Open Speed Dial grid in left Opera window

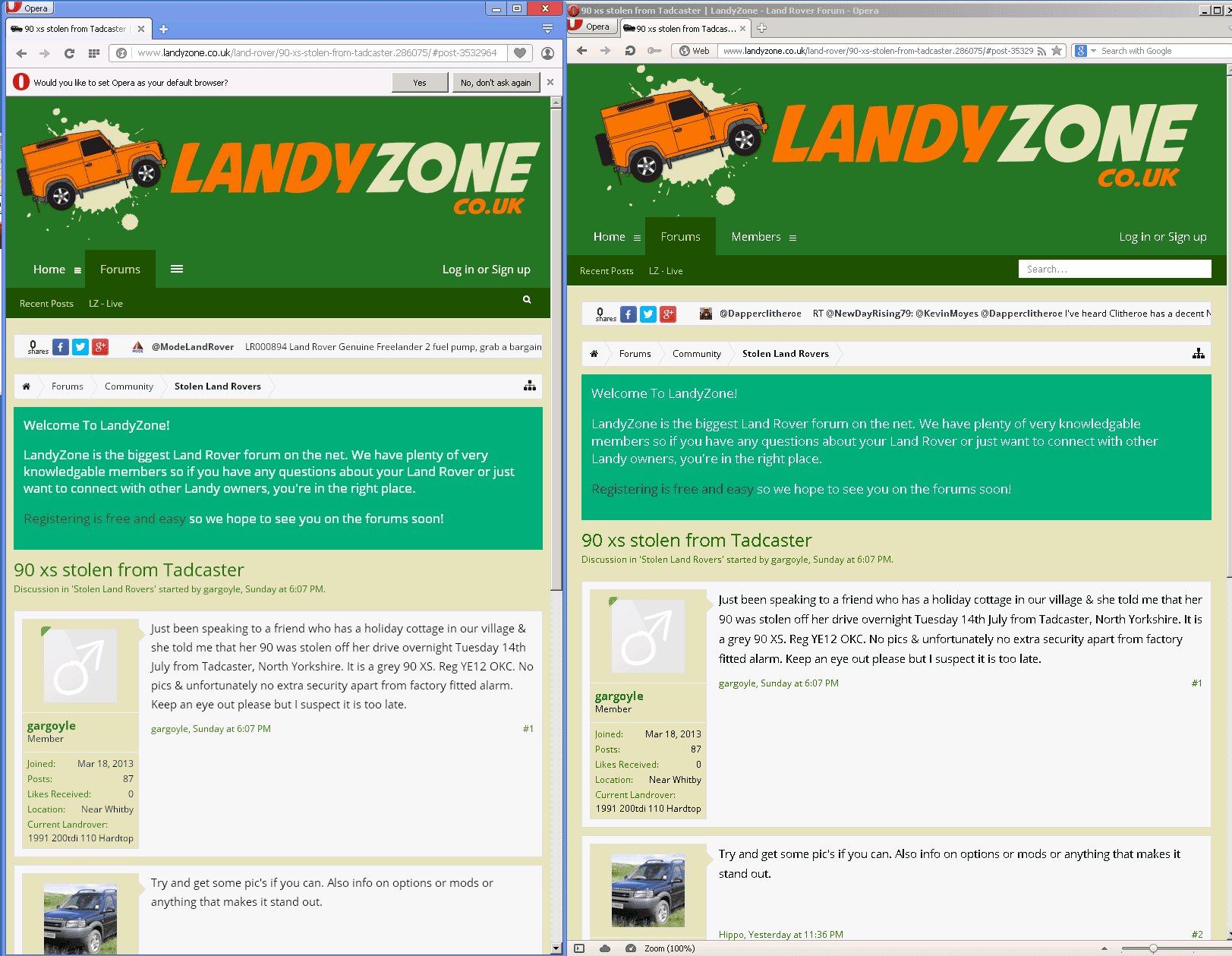click(94, 53)
